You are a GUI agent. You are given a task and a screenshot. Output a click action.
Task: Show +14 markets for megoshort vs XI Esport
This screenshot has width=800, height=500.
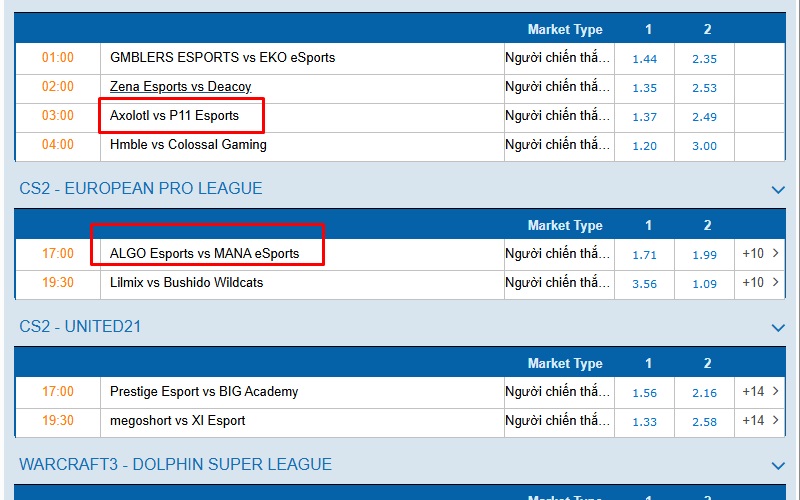760,421
